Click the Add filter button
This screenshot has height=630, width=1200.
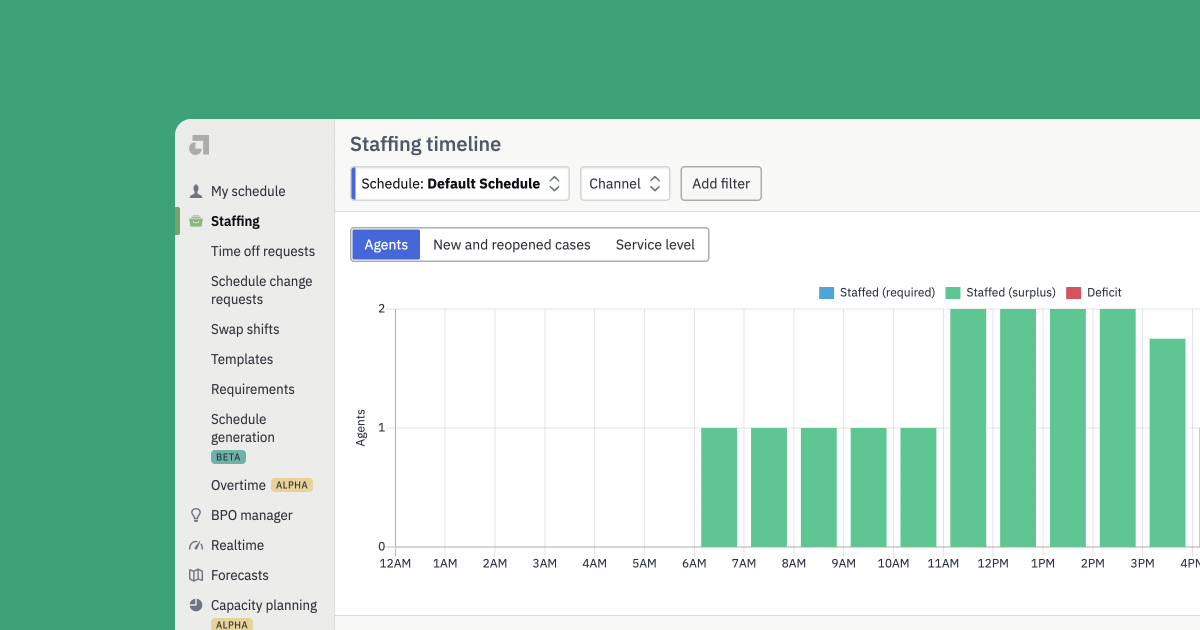point(720,183)
